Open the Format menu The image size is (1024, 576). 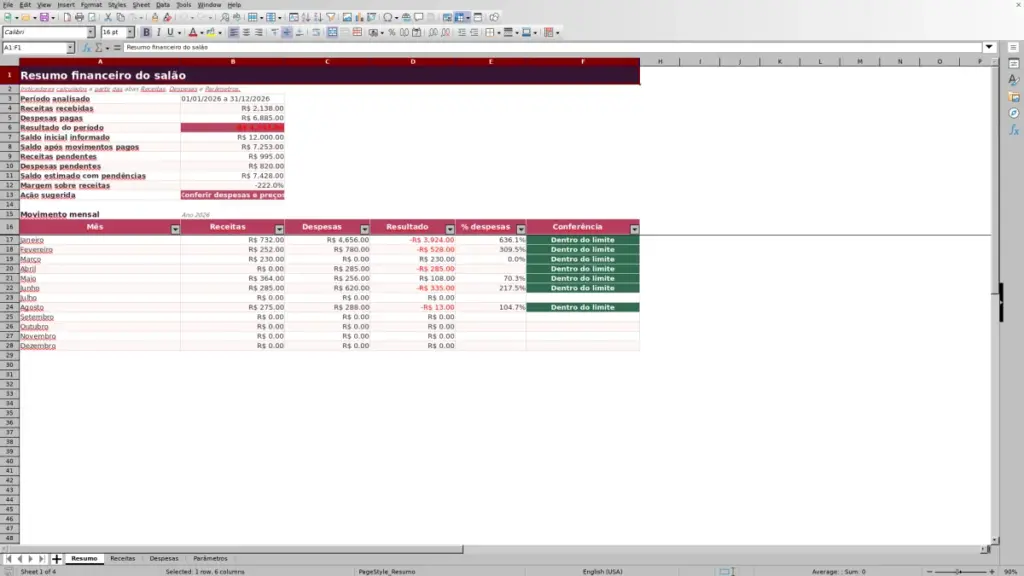[x=91, y=5]
